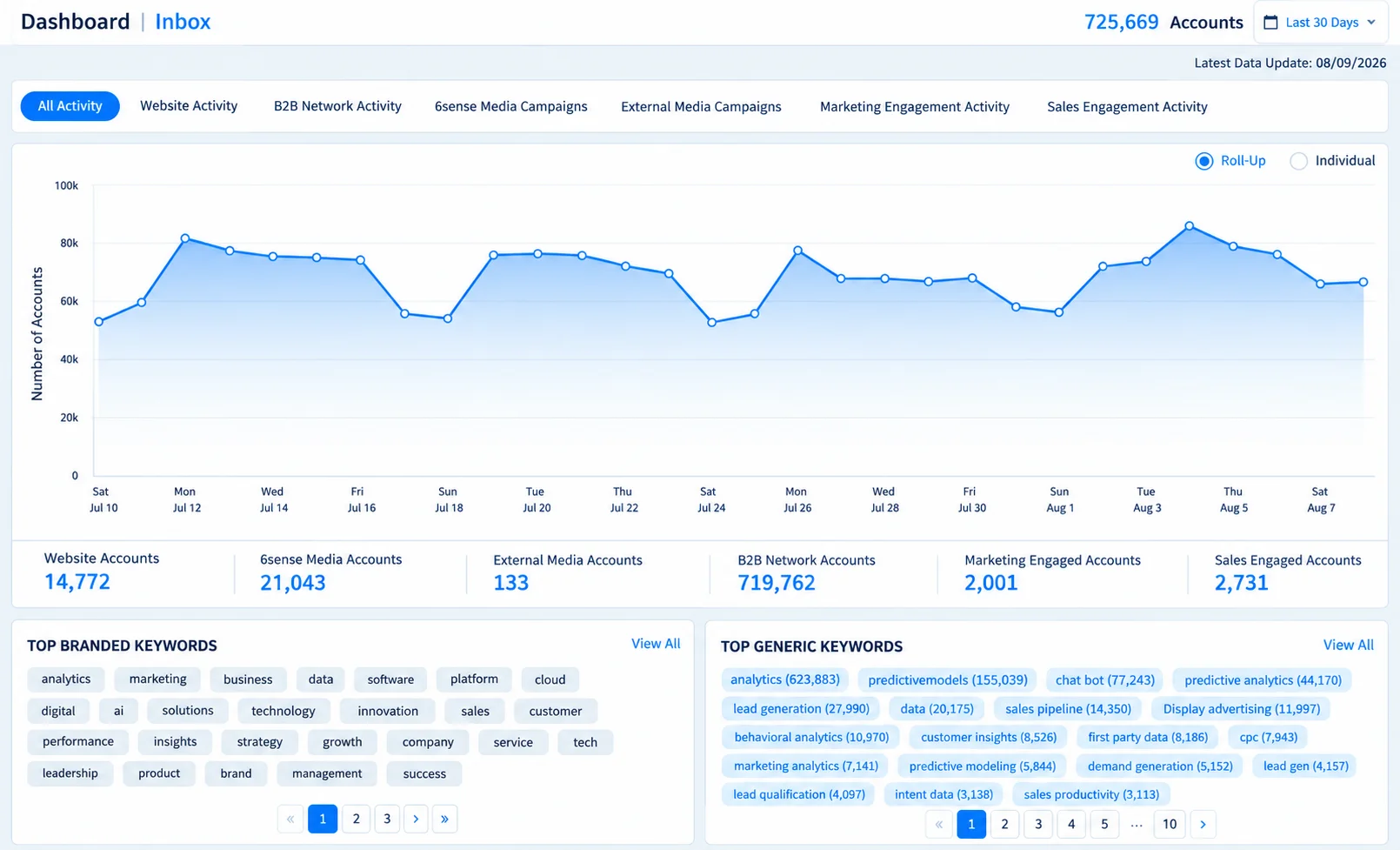Image resolution: width=1400 pixels, height=850 pixels.
Task: Go to next page of Top Branded Keywords
Action: 416,819
